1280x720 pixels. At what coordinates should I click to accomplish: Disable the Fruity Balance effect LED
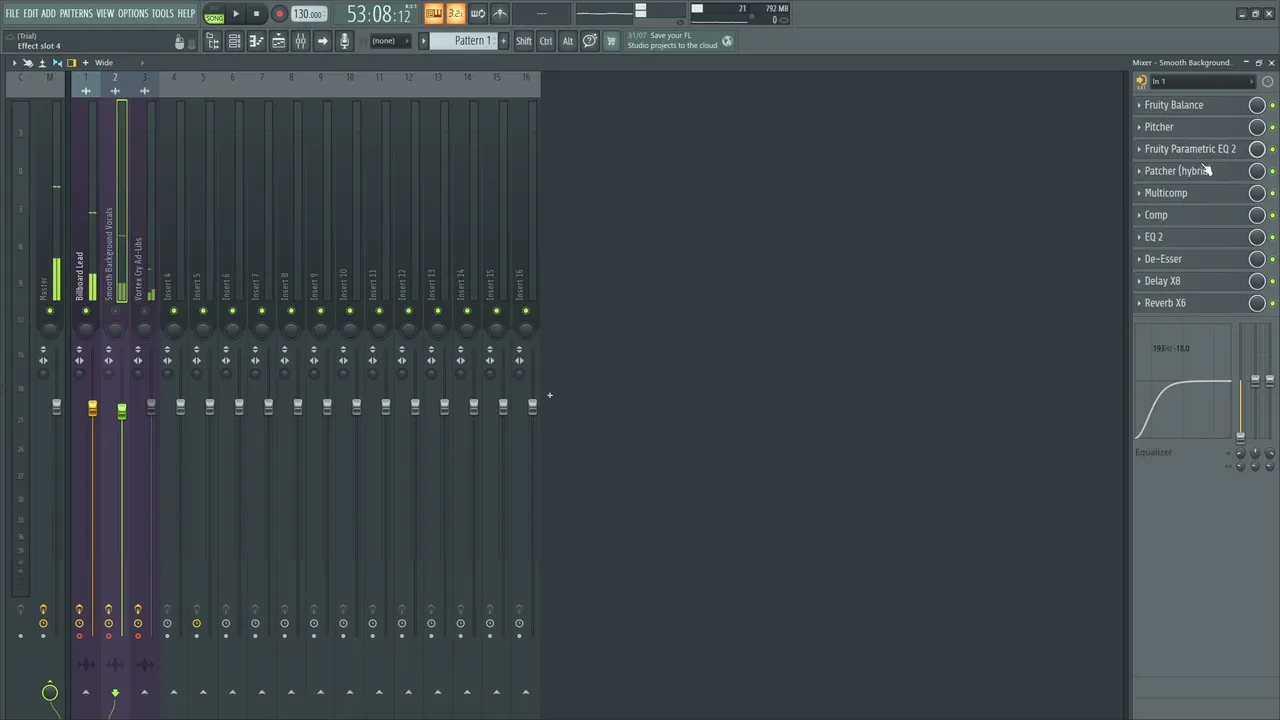point(1272,105)
